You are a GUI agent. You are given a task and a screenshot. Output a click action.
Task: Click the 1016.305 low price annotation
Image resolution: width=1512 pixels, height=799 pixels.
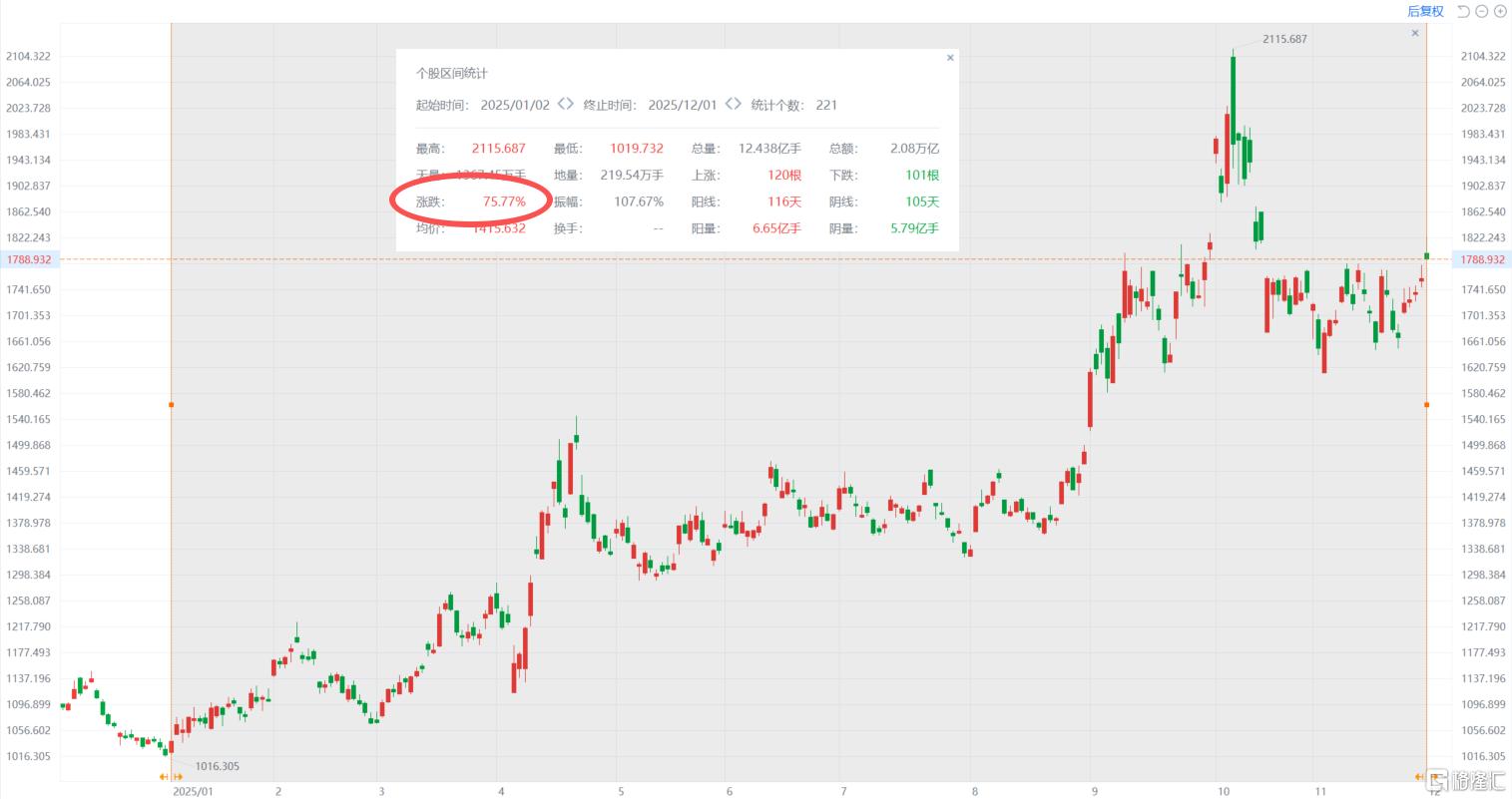(x=217, y=766)
